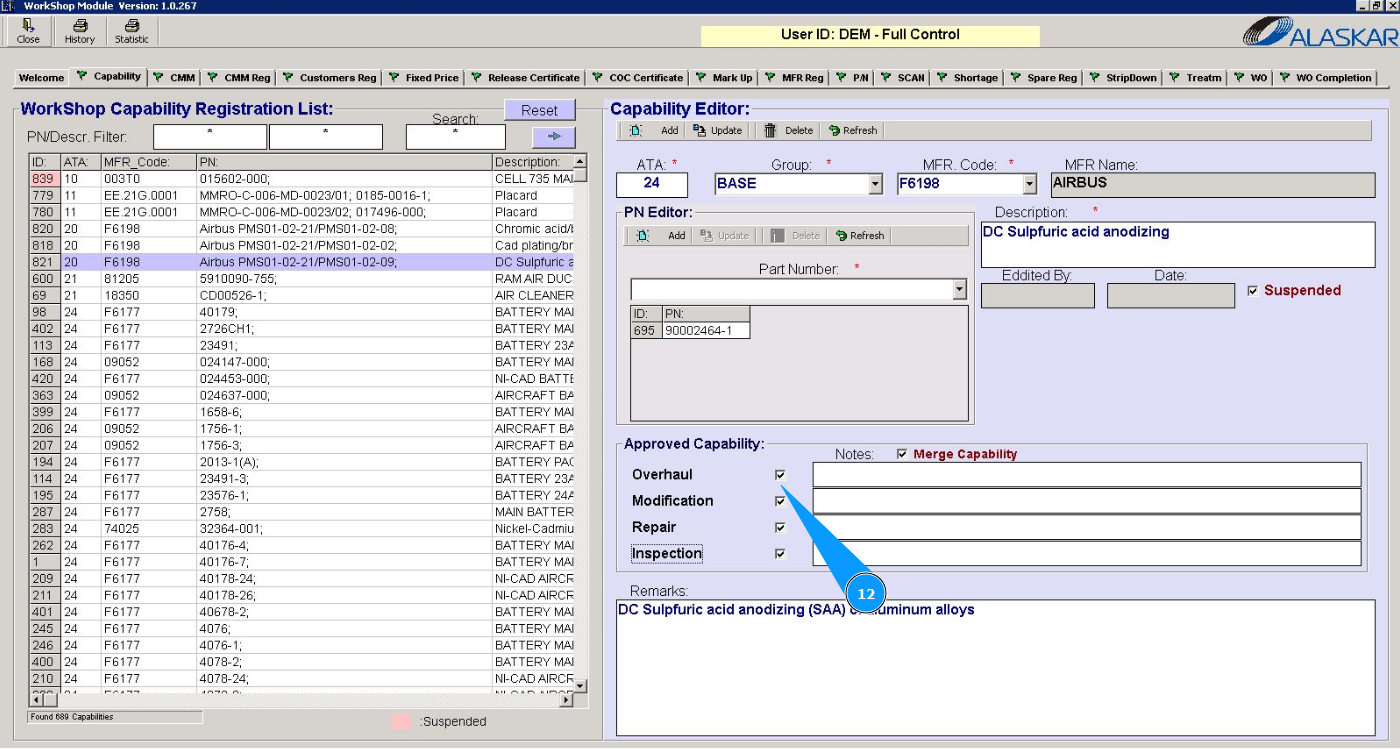Open the COC Certificate tab

tap(638, 77)
